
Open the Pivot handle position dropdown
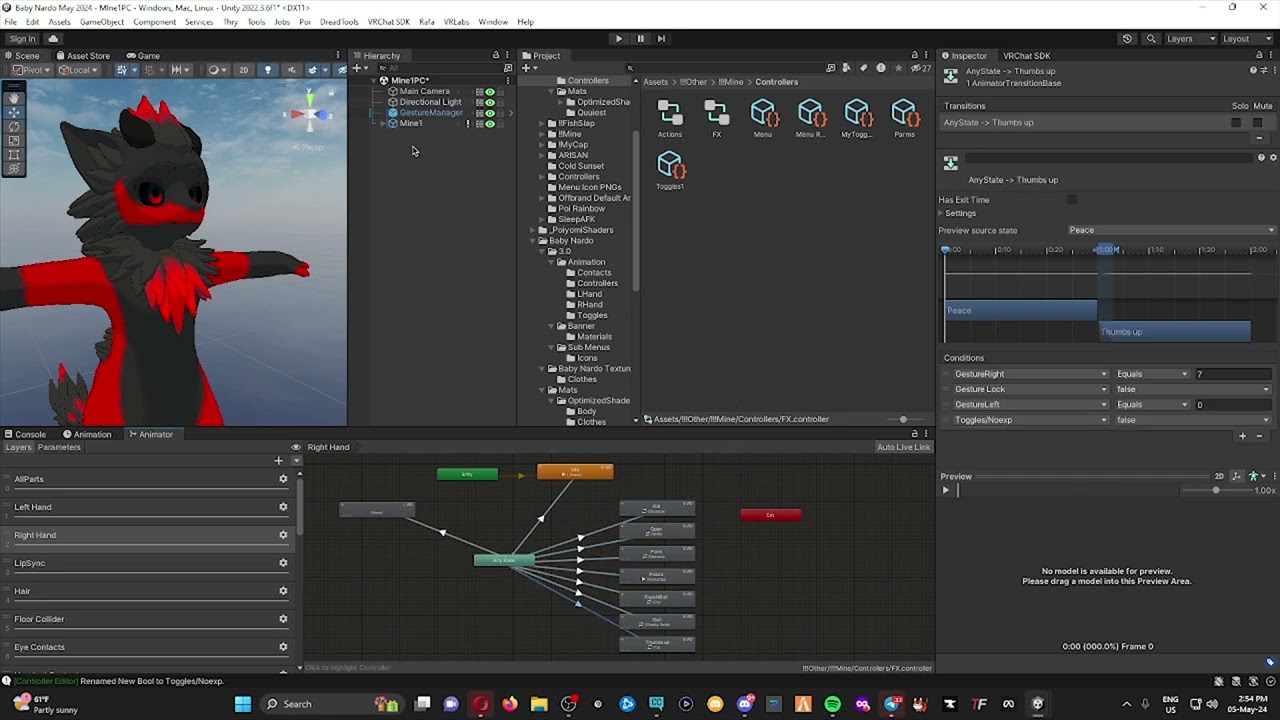(x=30, y=70)
